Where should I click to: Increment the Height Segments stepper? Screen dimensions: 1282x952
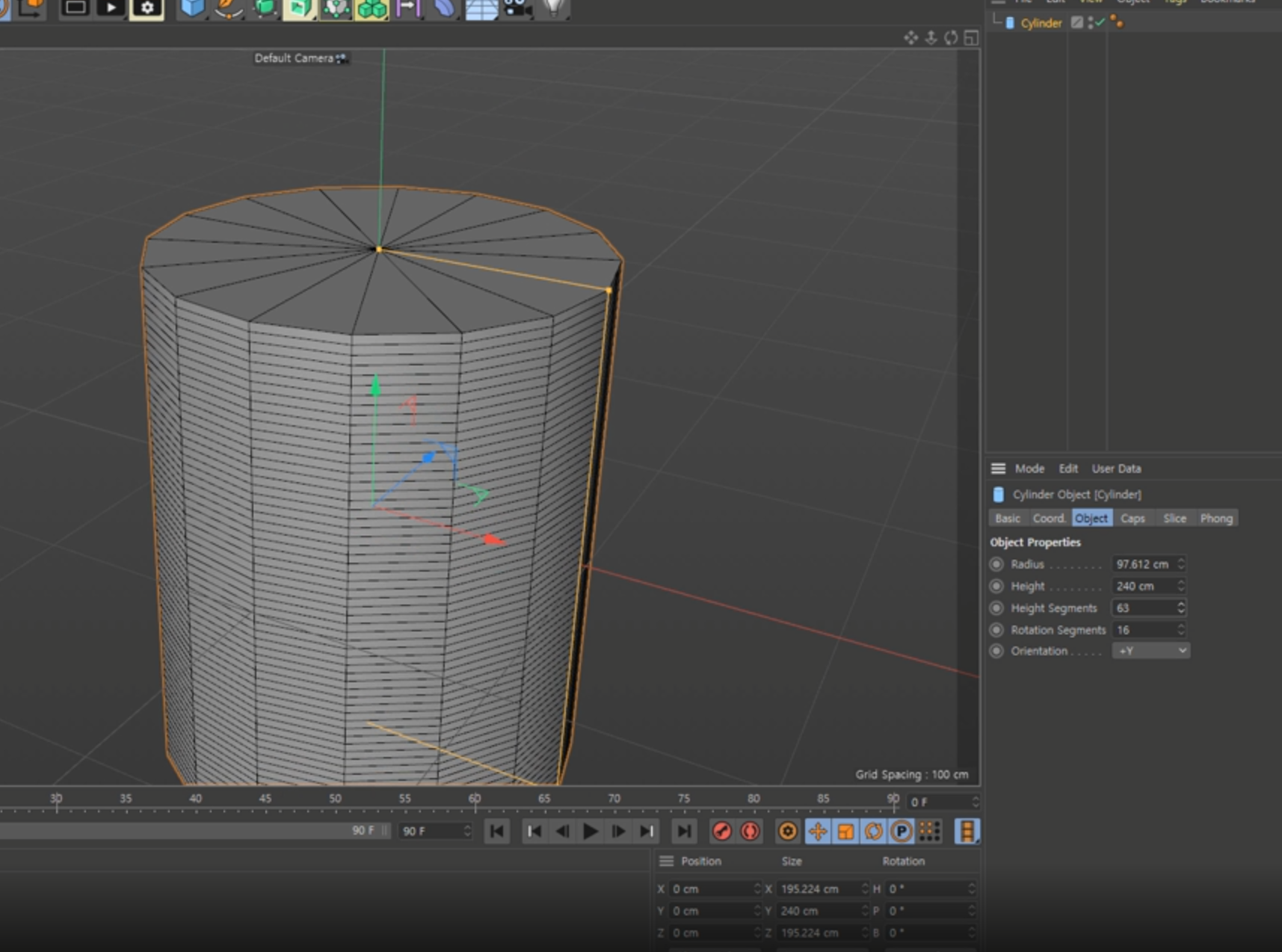click(x=1181, y=604)
